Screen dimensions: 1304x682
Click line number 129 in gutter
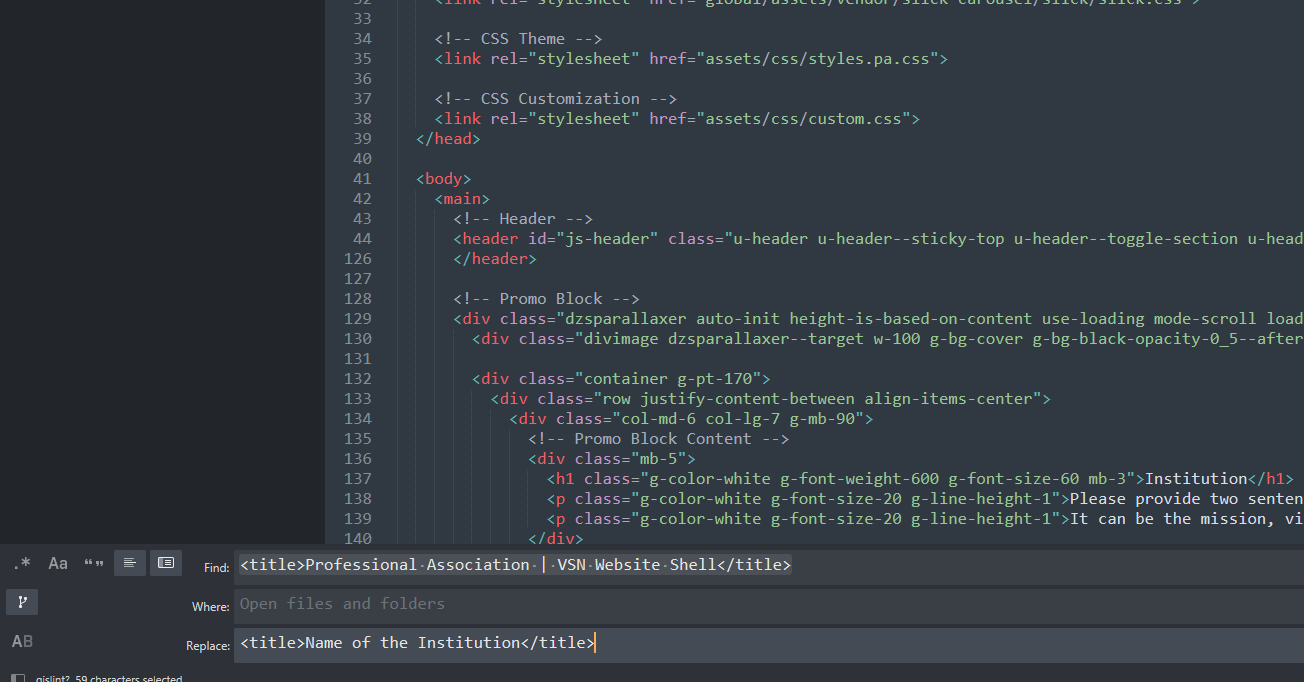[357, 319]
